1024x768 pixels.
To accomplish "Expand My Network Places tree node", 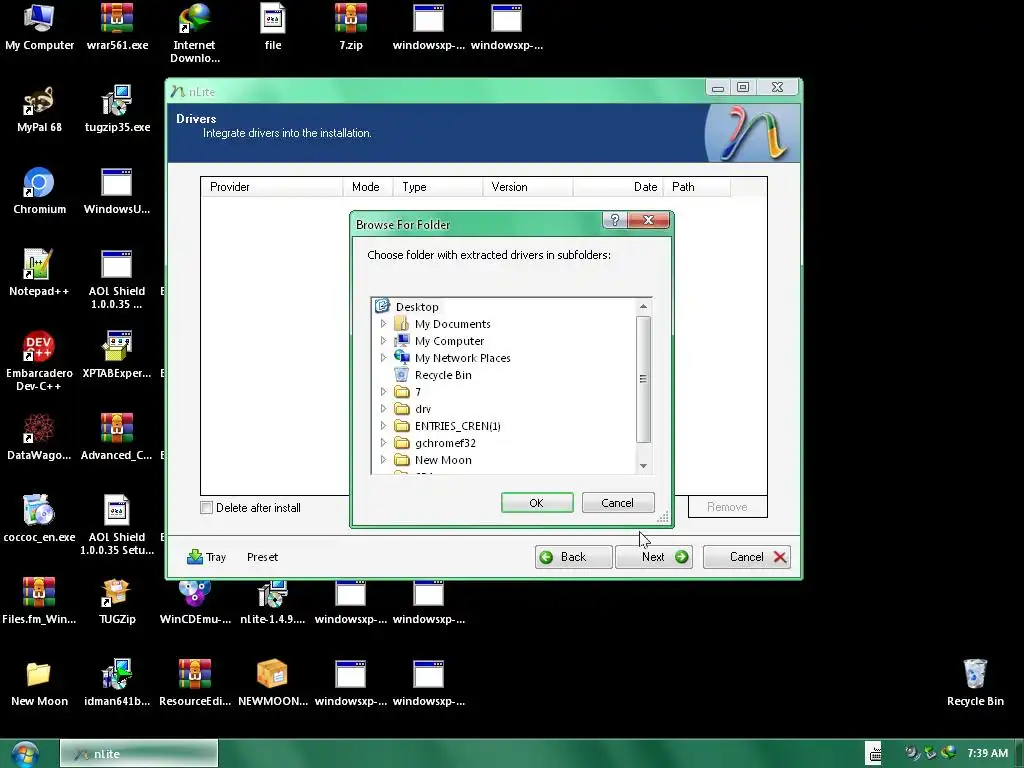I will pyautogui.click(x=383, y=357).
